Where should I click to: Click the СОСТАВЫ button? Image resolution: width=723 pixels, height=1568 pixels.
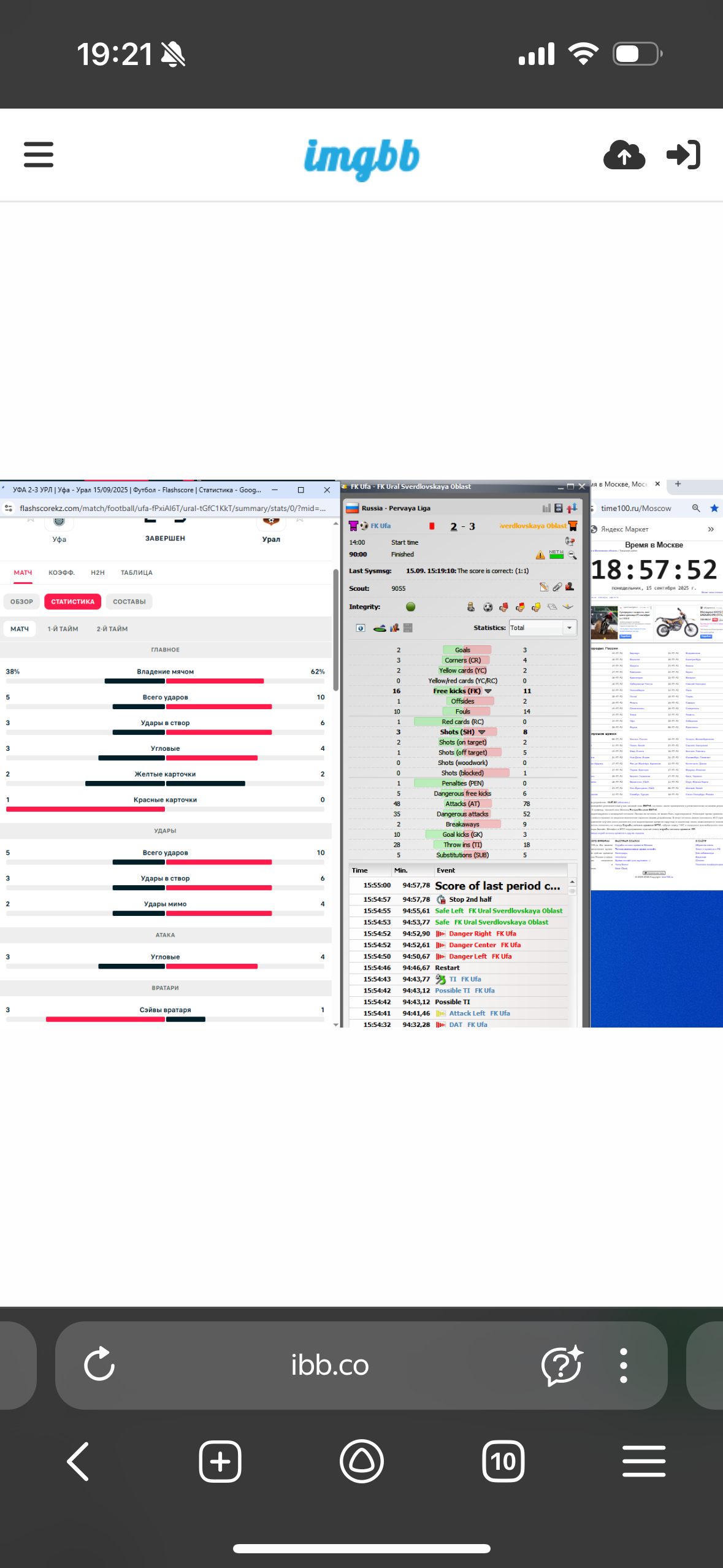pos(129,602)
